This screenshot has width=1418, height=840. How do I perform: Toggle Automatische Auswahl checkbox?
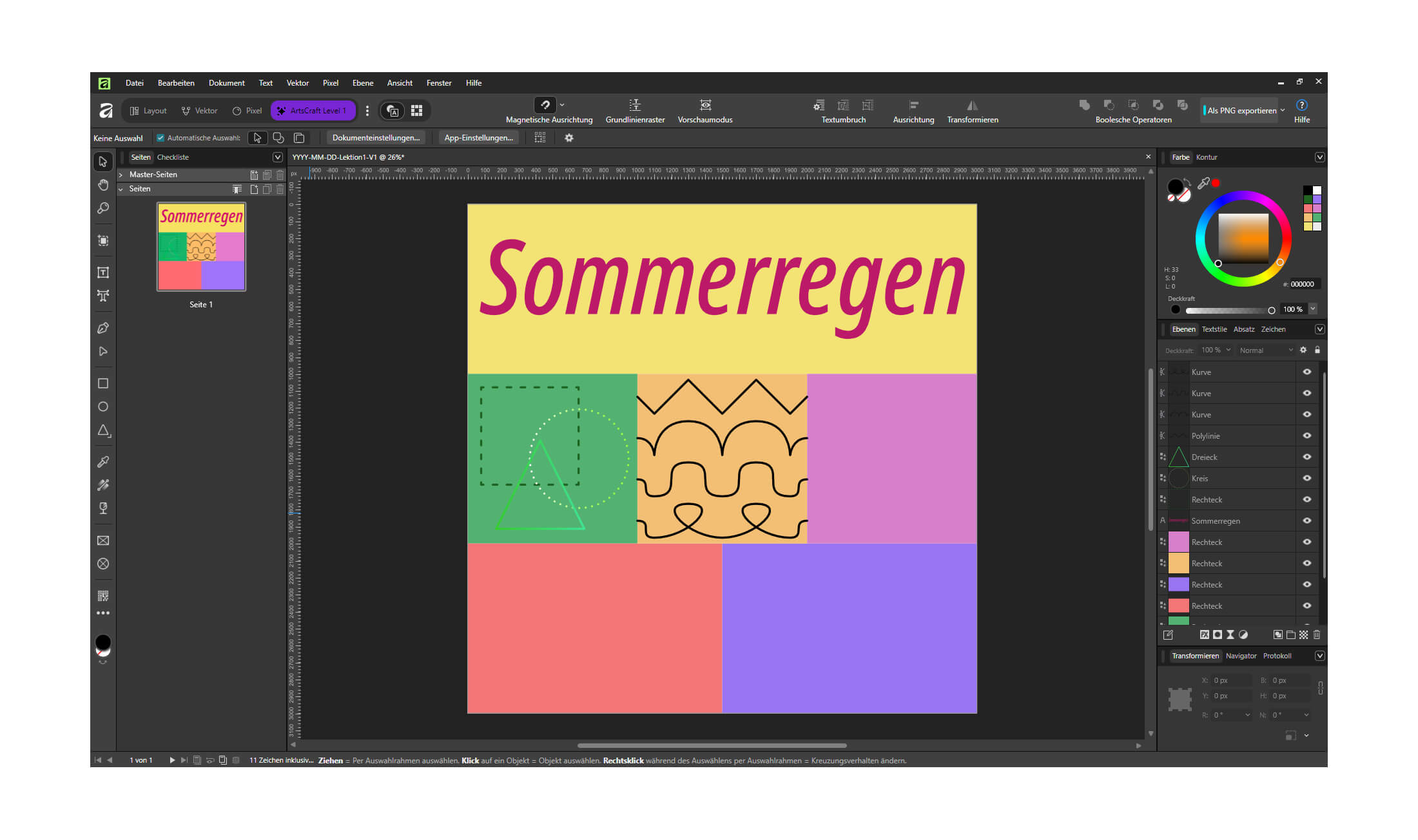point(160,138)
